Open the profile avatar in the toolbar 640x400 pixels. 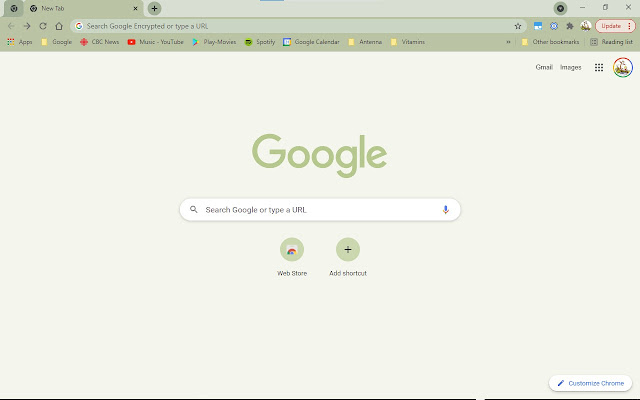[x=586, y=26]
